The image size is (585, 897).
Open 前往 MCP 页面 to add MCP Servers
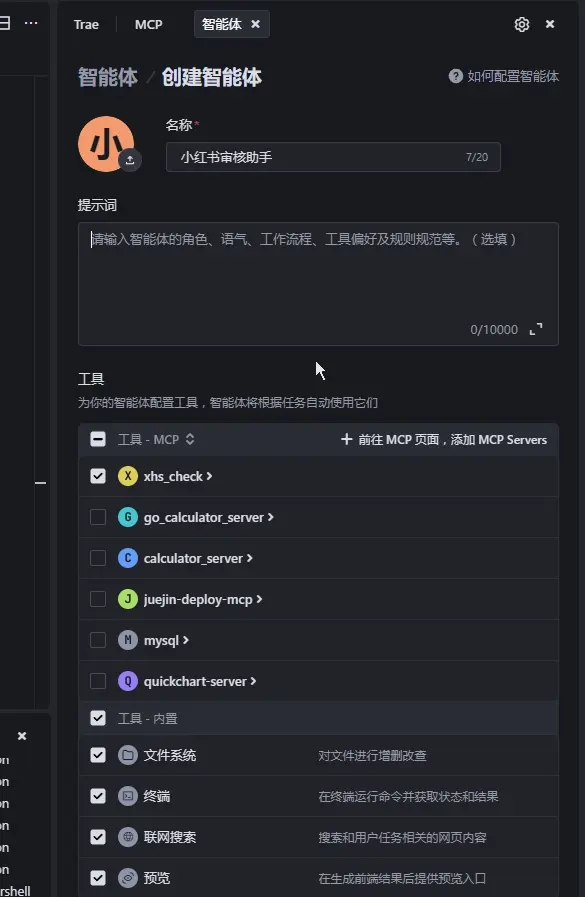[444, 439]
